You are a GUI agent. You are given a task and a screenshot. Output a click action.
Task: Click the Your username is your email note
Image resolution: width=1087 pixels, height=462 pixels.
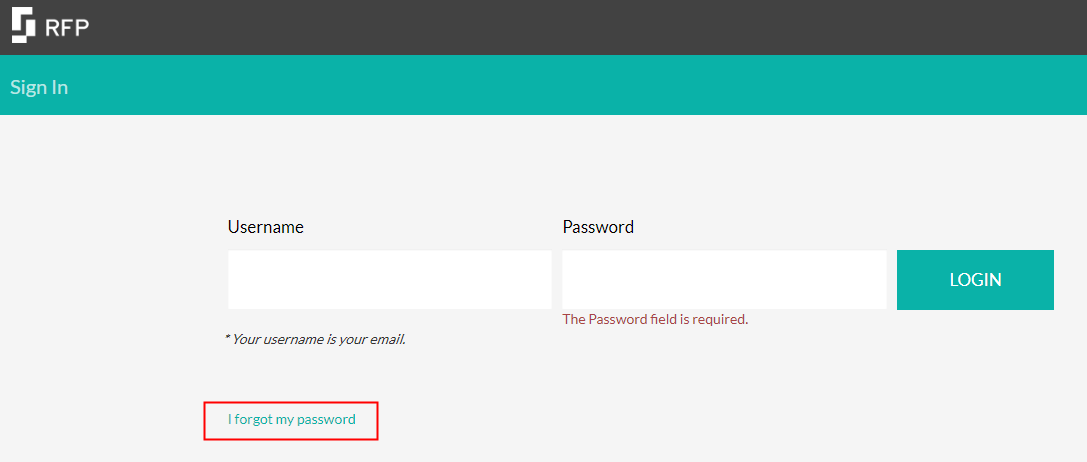tap(315, 339)
